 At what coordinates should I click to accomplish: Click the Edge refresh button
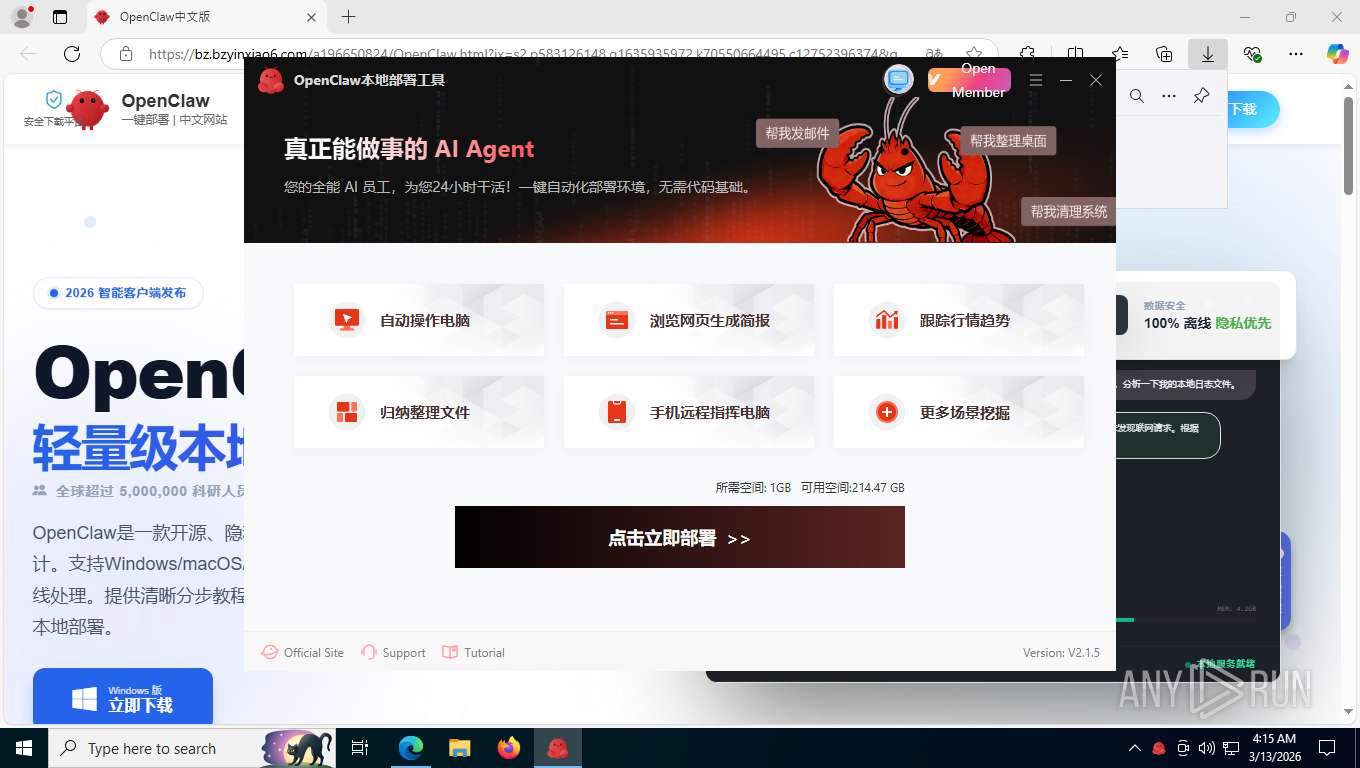click(72, 54)
